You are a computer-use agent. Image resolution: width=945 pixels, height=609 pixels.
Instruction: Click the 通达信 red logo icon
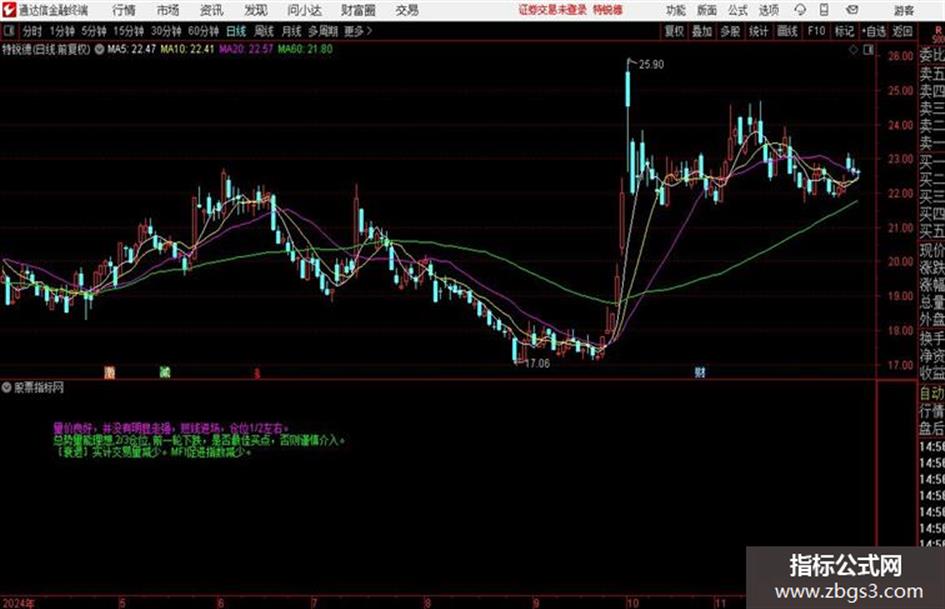(9, 10)
